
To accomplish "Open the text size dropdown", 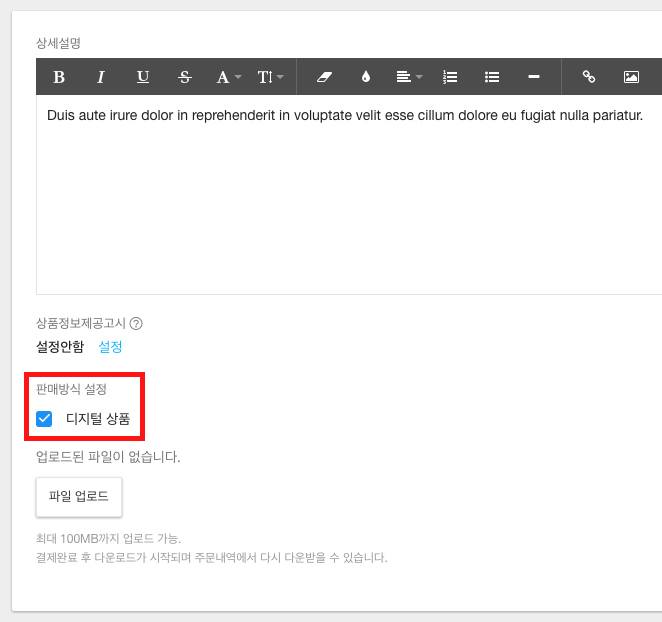I will pyautogui.click(x=270, y=77).
